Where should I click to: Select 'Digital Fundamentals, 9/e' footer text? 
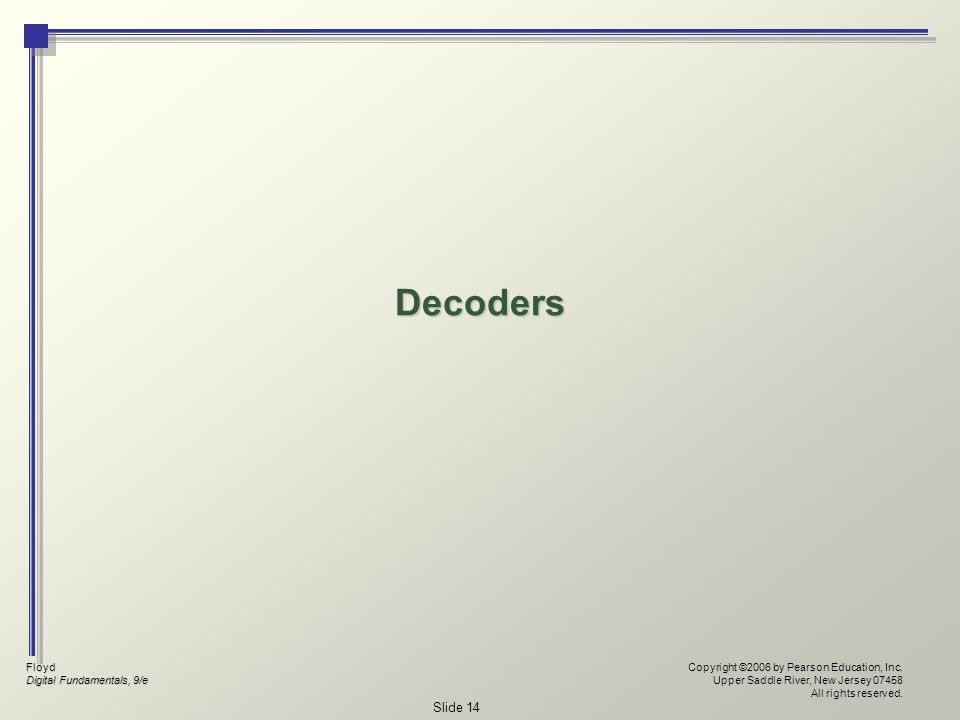click(87, 680)
